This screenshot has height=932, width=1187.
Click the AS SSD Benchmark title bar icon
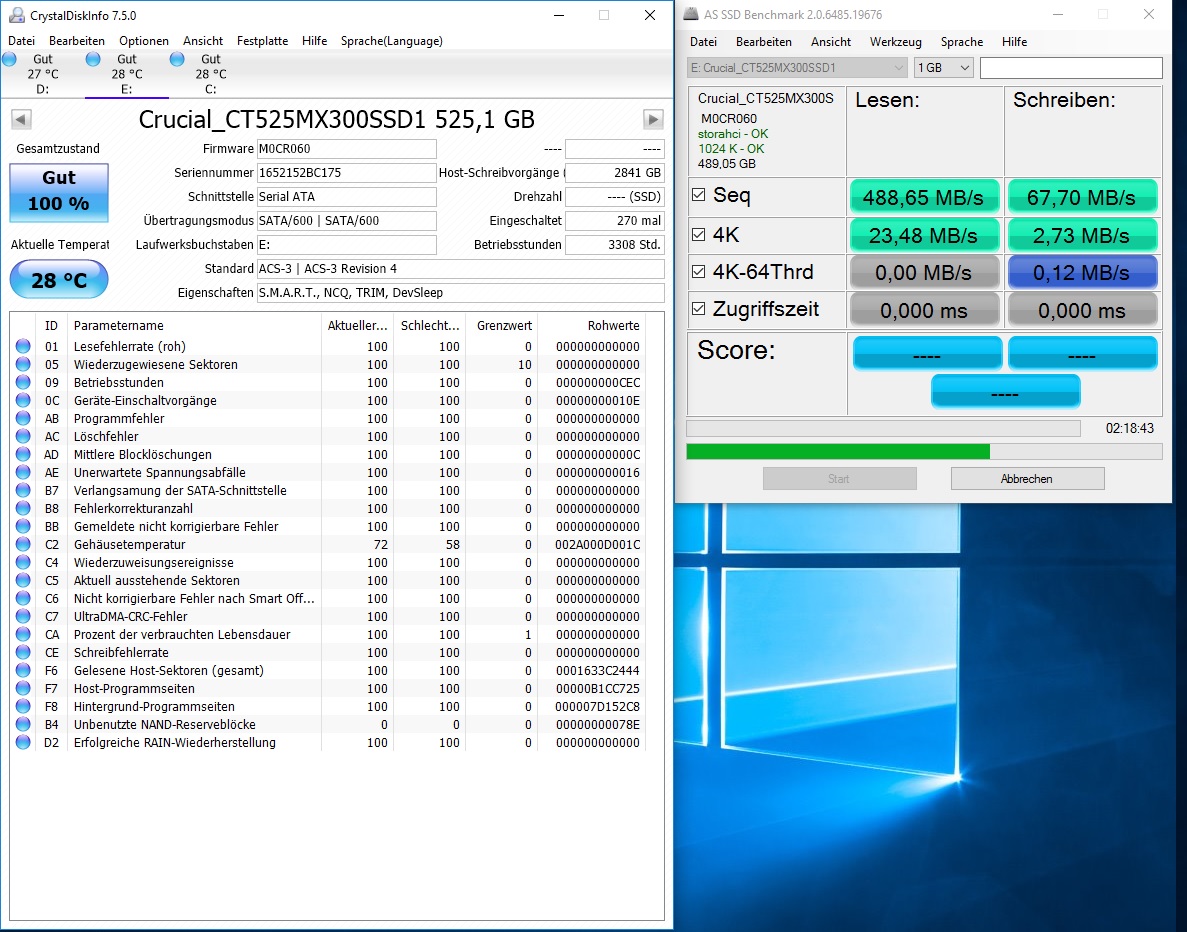click(x=690, y=14)
